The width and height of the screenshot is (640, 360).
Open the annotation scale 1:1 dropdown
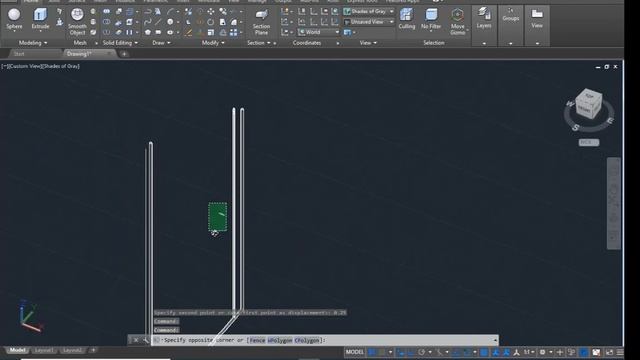[529, 352]
